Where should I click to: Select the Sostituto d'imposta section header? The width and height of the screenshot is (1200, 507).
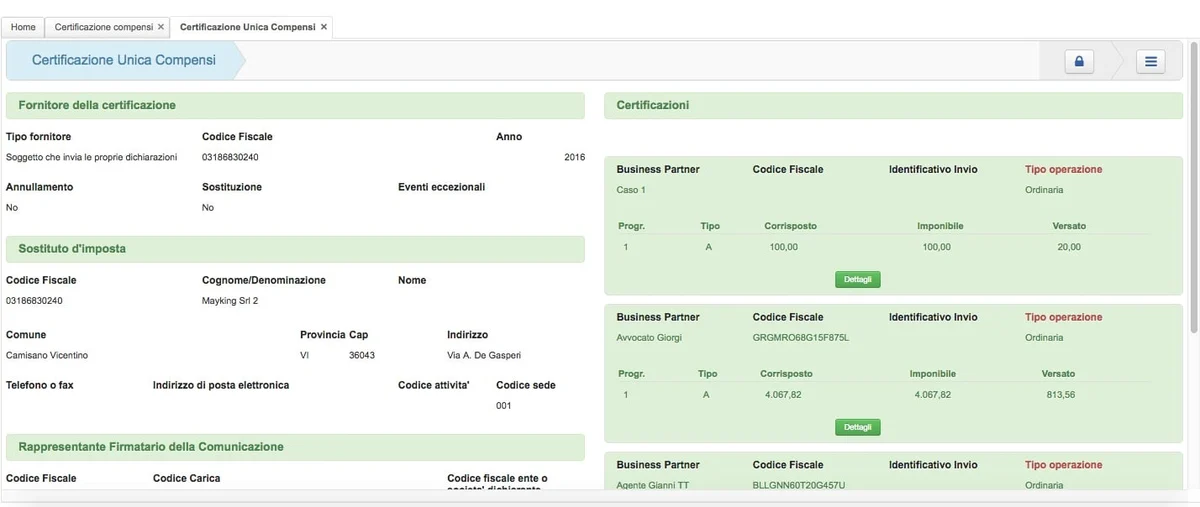click(295, 249)
